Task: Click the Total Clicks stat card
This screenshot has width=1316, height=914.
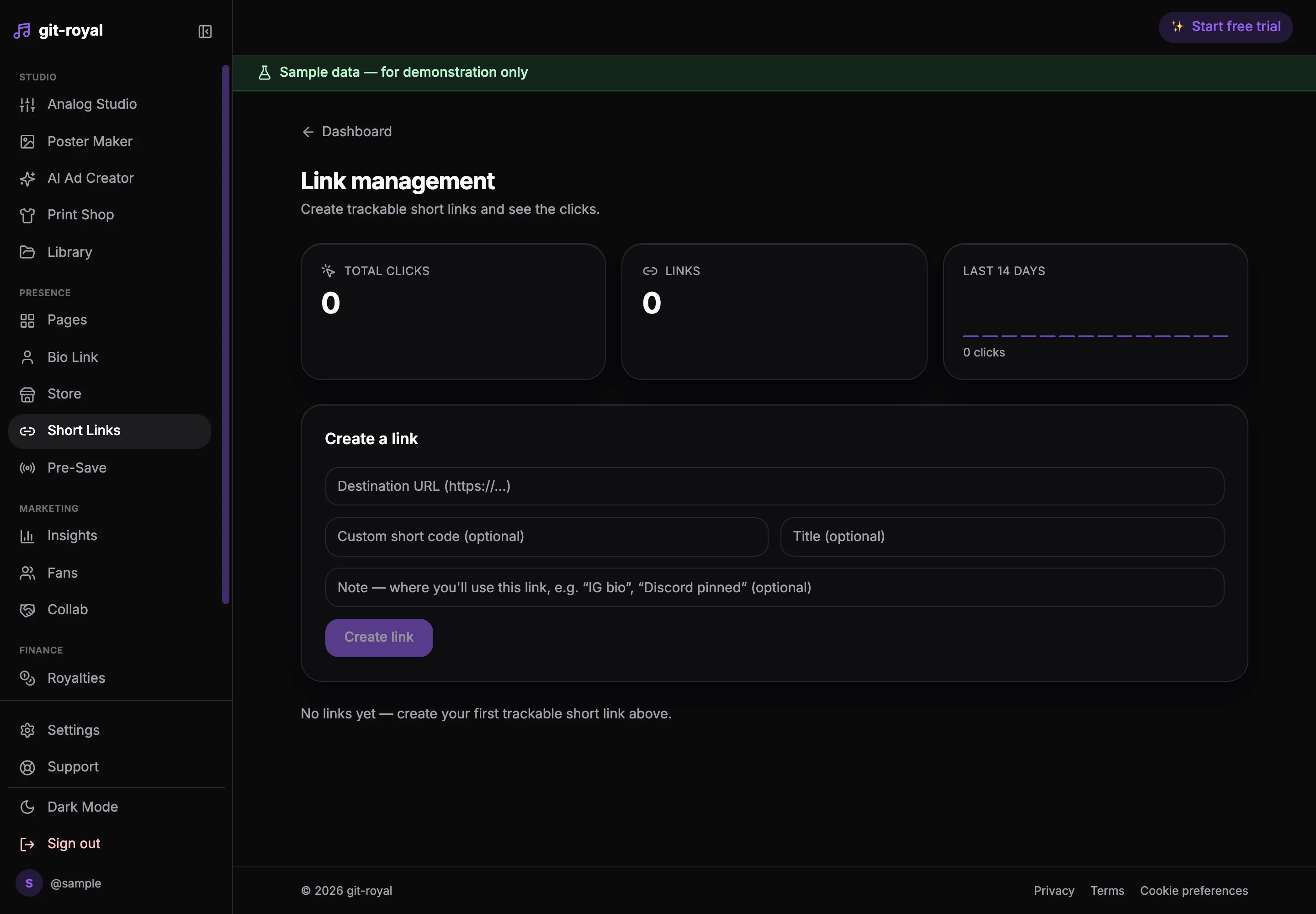Action: 453,312
